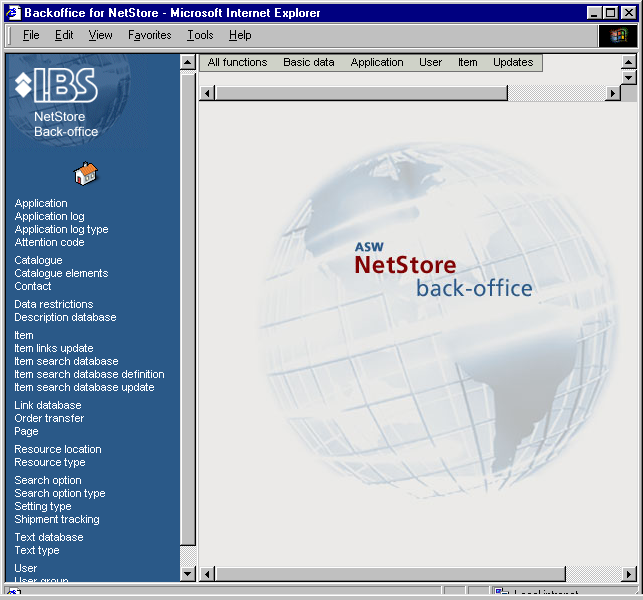Open the Tools menu
The image size is (643, 600).
(x=200, y=35)
